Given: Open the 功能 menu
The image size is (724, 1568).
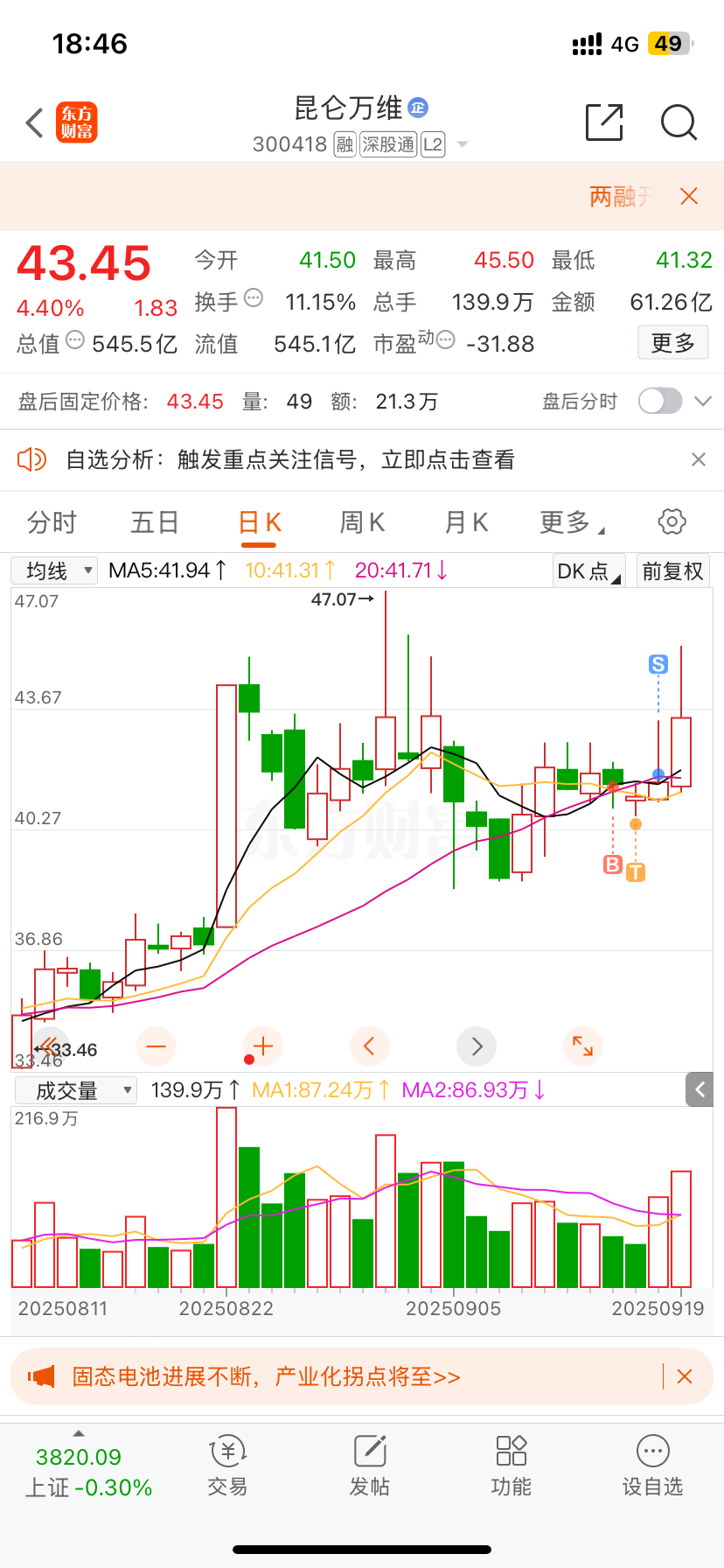Looking at the screenshot, I should coord(511,1466).
